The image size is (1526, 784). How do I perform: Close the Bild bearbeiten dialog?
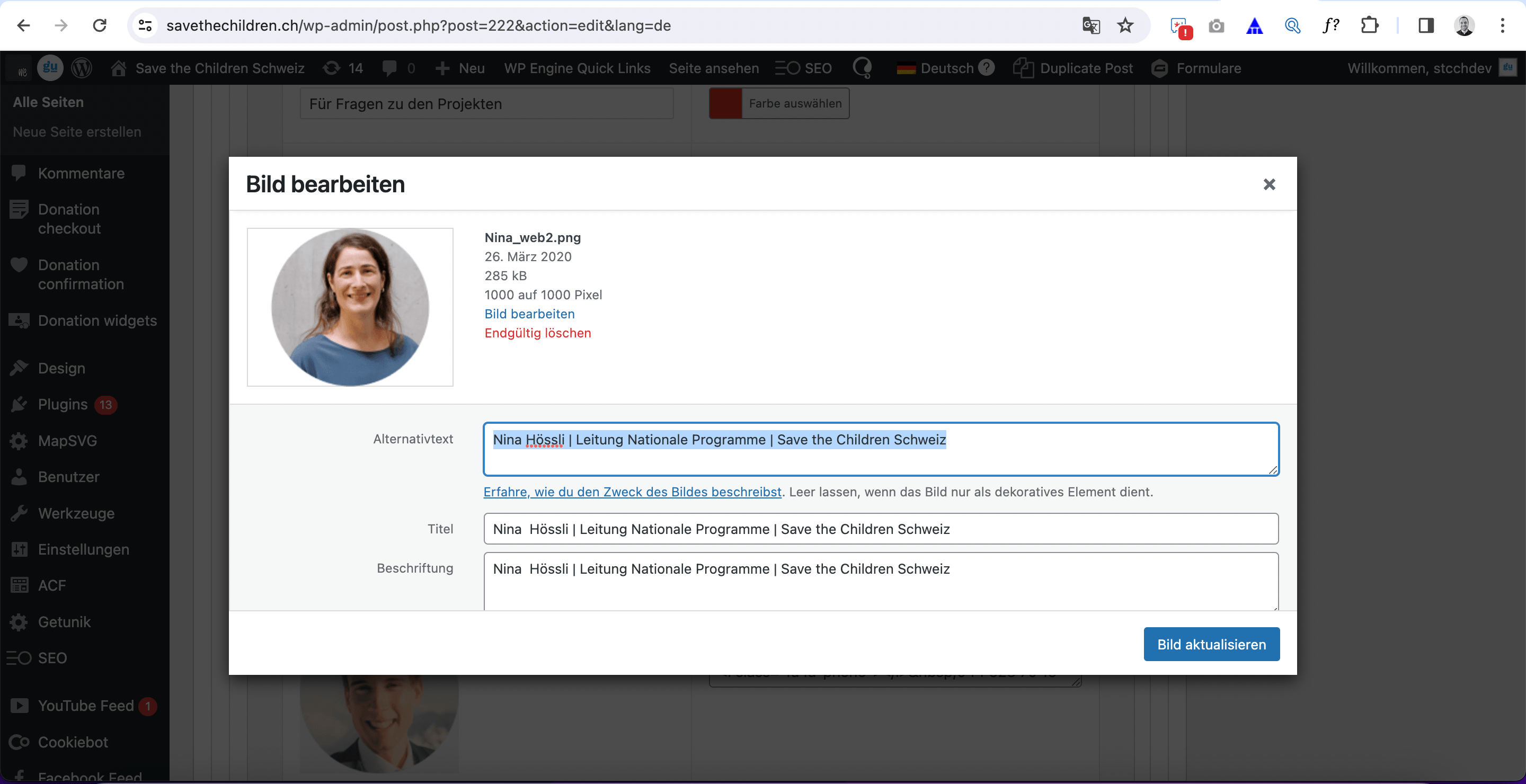click(x=1269, y=185)
